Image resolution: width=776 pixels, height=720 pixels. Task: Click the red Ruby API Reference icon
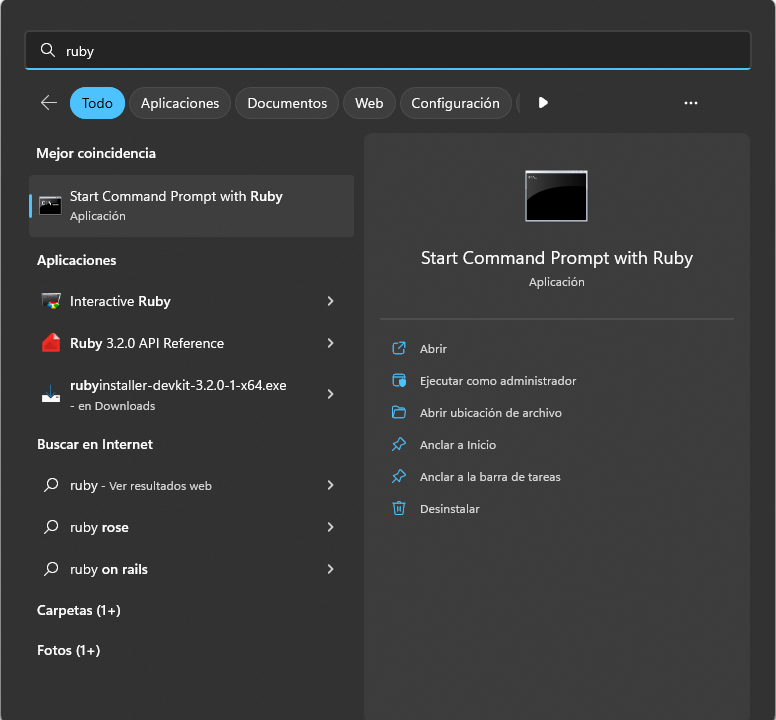[x=51, y=343]
